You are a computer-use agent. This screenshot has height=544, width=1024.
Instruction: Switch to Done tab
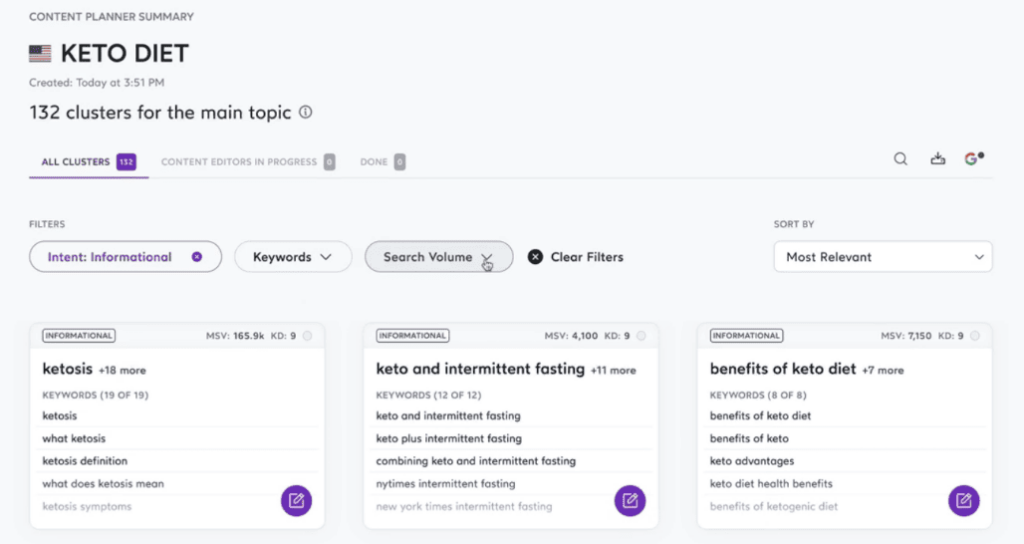[x=382, y=162]
